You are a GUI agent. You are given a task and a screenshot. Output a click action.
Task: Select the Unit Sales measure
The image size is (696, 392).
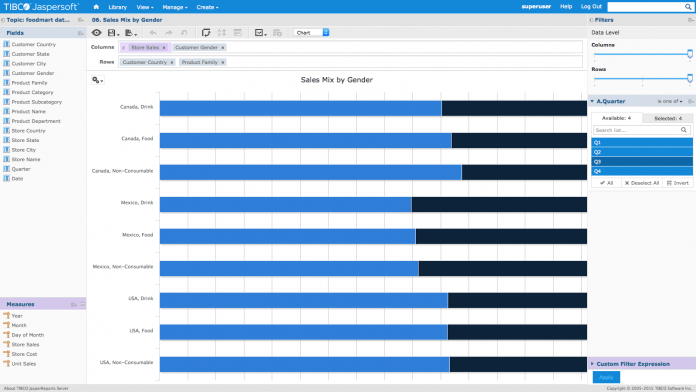[x=24, y=364]
